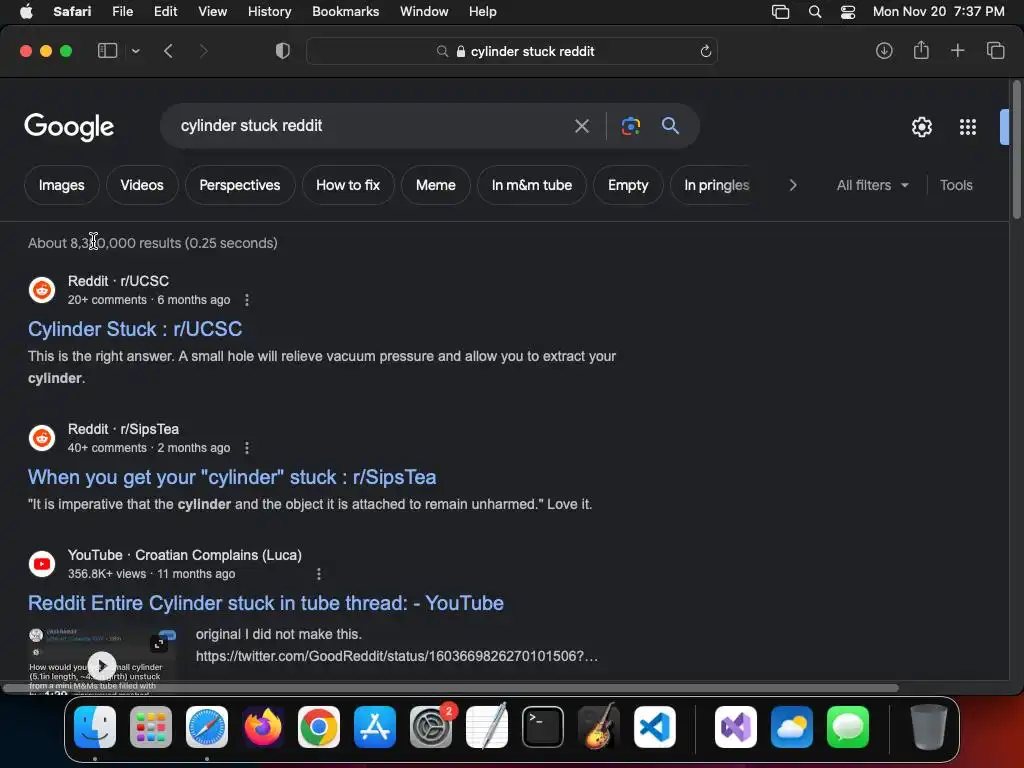This screenshot has width=1024, height=768.
Task: Open more options for YouTube result
Action: pyautogui.click(x=319, y=574)
